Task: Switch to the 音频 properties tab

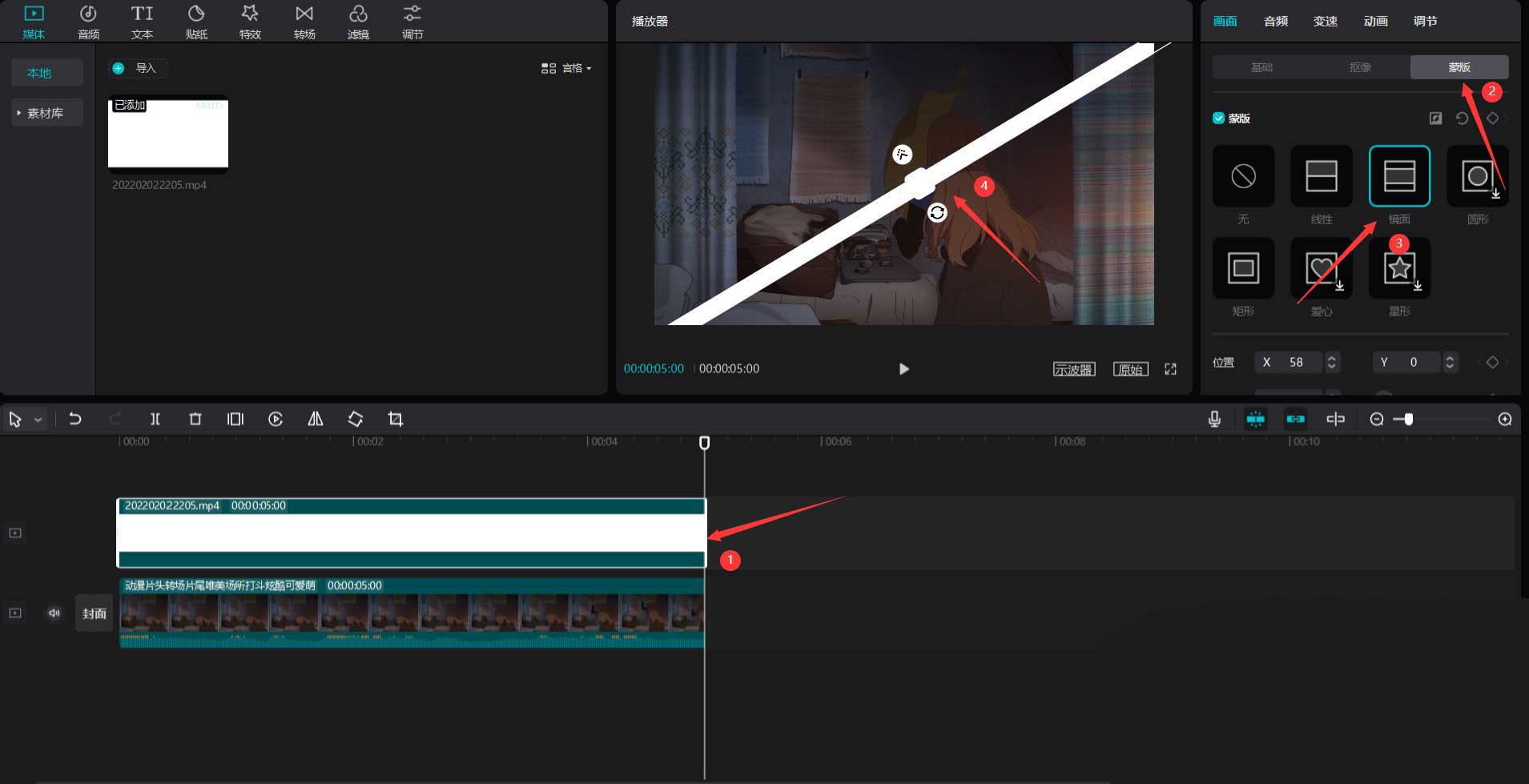Action: (1276, 22)
